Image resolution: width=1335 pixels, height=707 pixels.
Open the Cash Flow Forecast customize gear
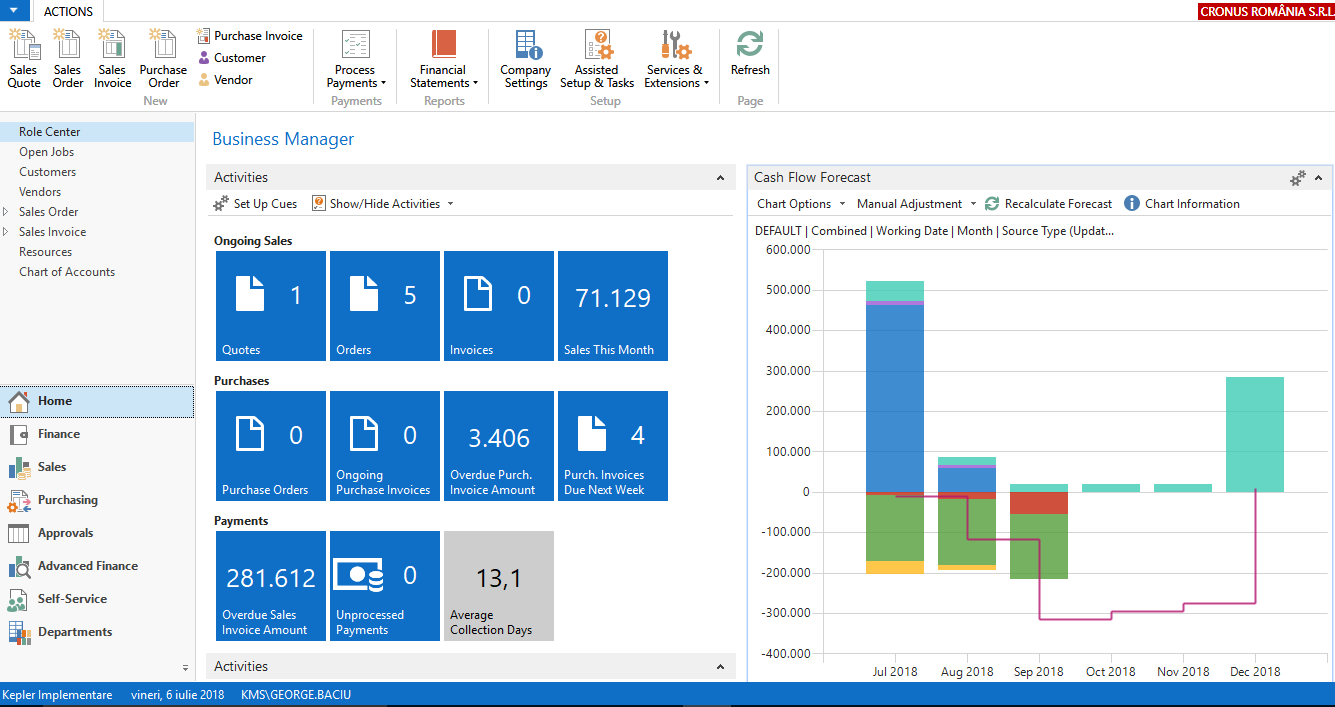1297,178
